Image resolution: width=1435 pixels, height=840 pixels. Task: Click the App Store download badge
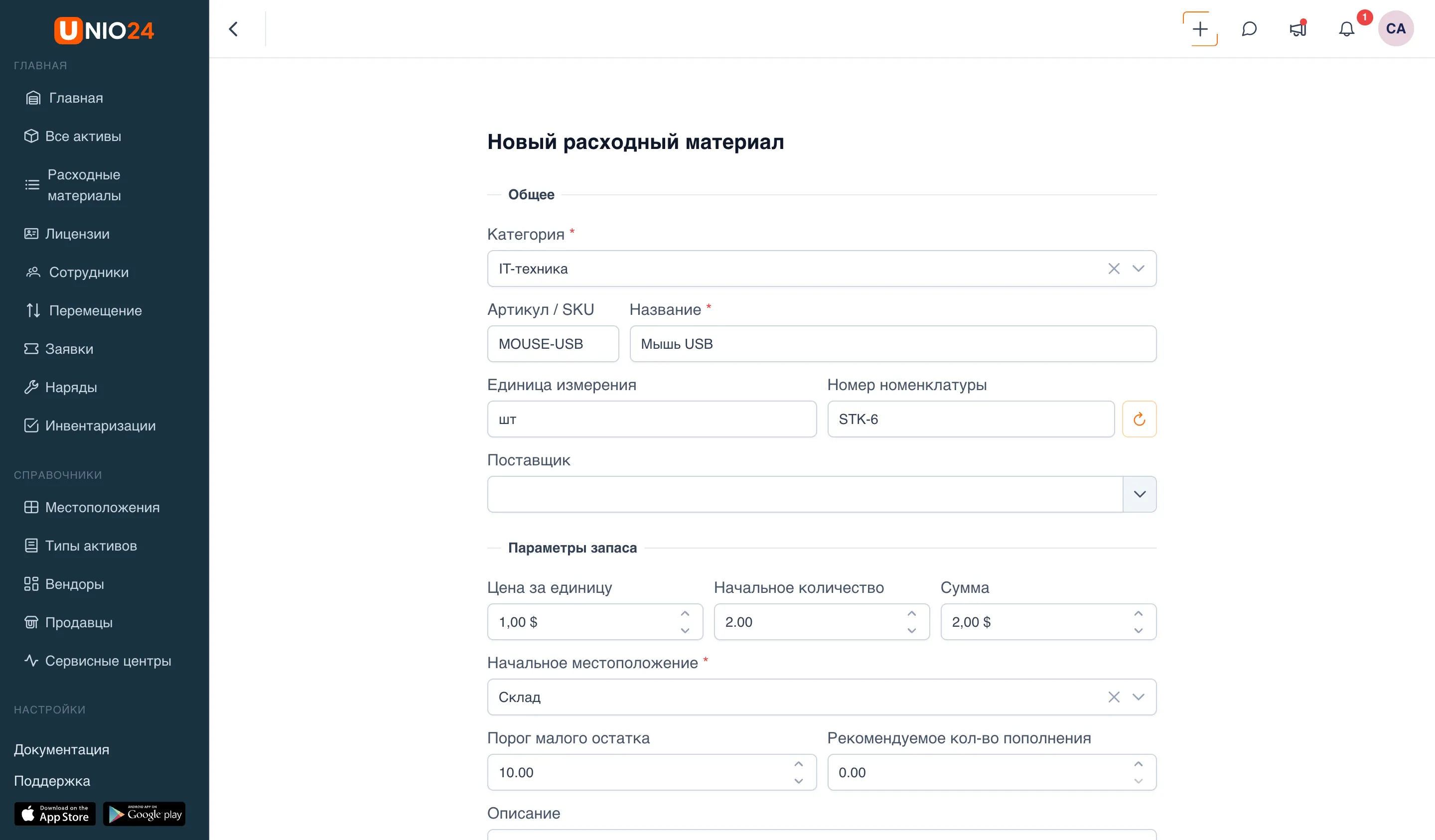click(55, 815)
